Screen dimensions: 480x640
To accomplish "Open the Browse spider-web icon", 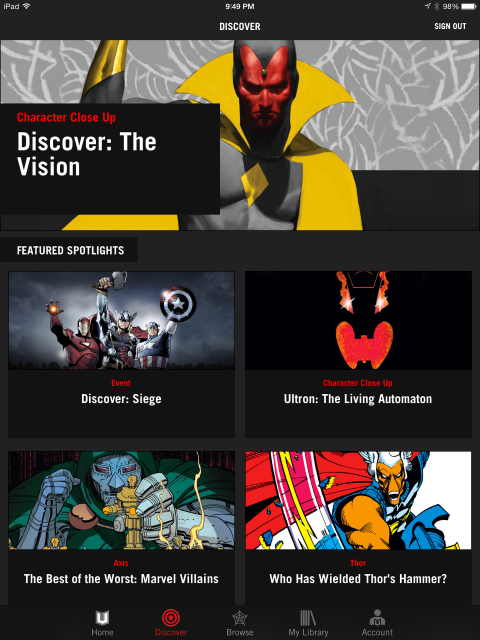I will point(240,618).
